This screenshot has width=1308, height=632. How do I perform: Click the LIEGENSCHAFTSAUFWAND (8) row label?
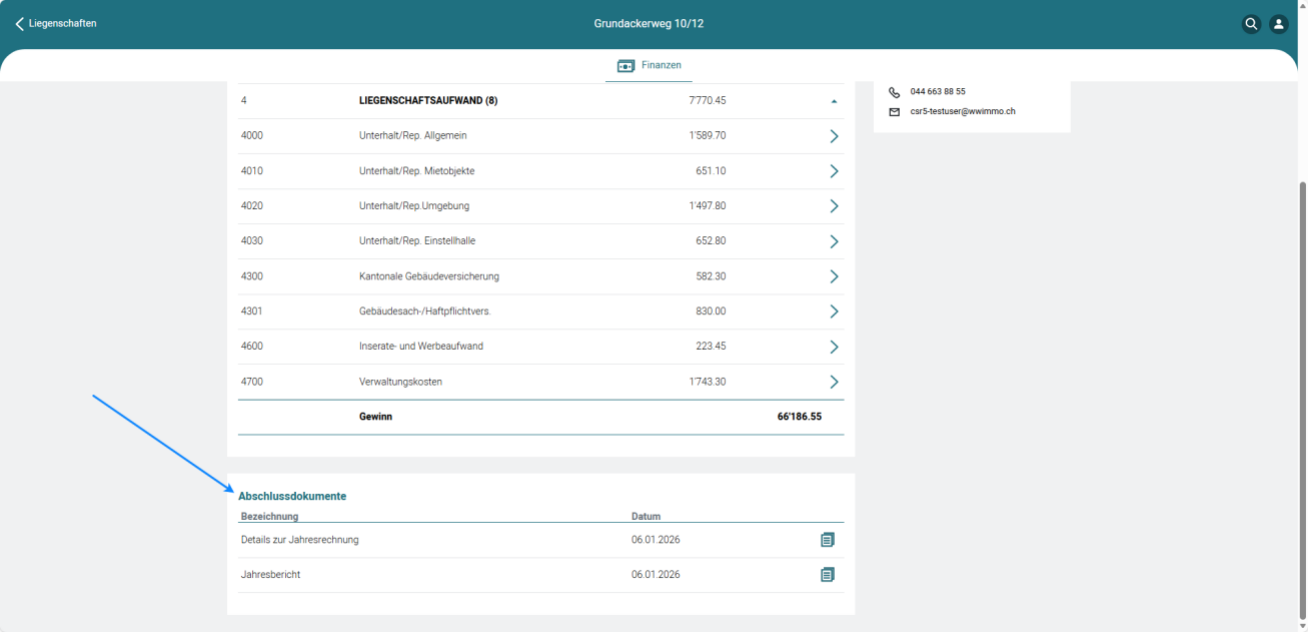coord(428,101)
